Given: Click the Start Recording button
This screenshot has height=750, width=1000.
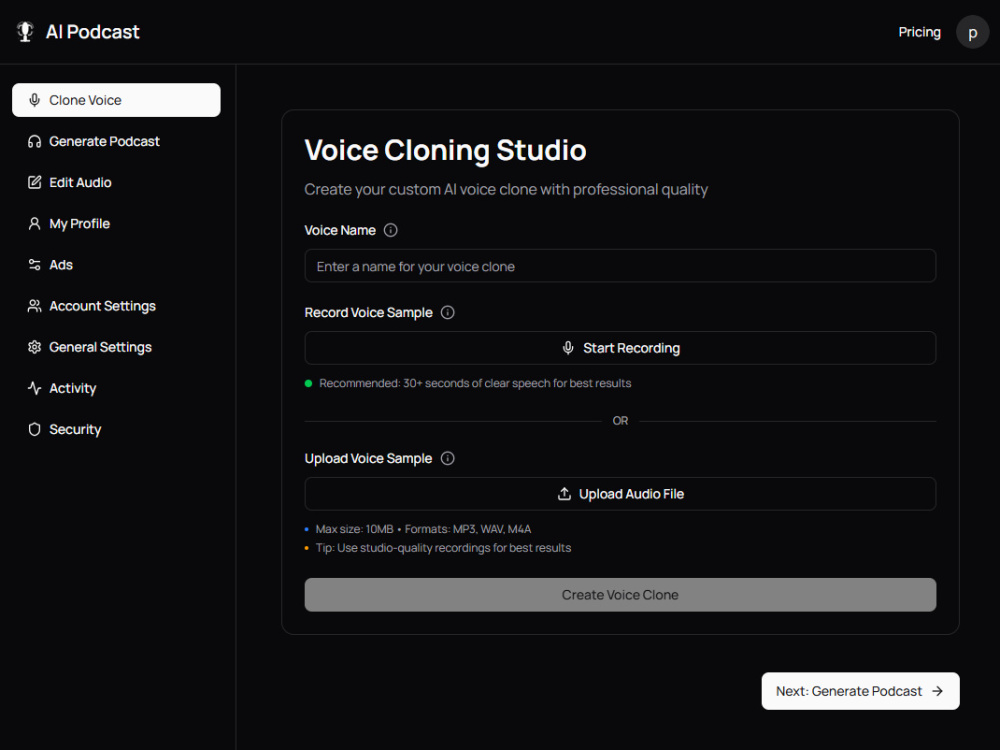Looking at the screenshot, I should click(620, 348).
